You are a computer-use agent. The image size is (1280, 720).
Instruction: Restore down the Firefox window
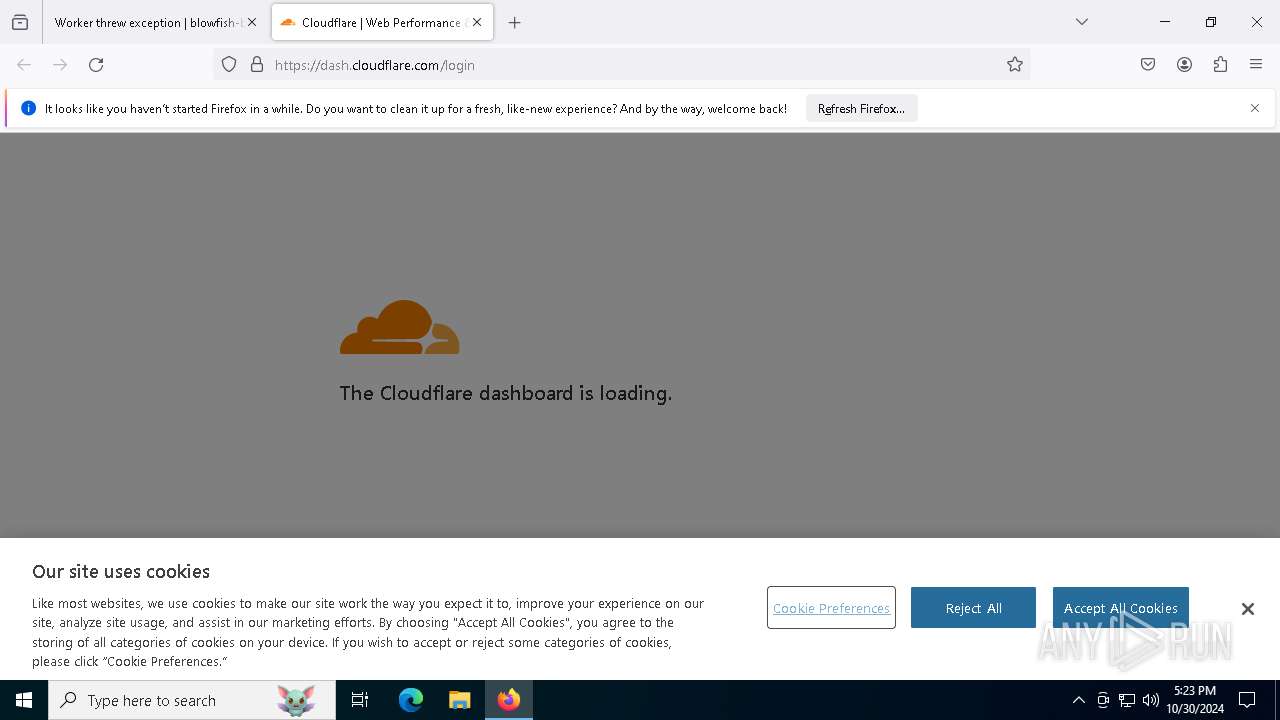pyautogui.click(x=1211, y=22)
